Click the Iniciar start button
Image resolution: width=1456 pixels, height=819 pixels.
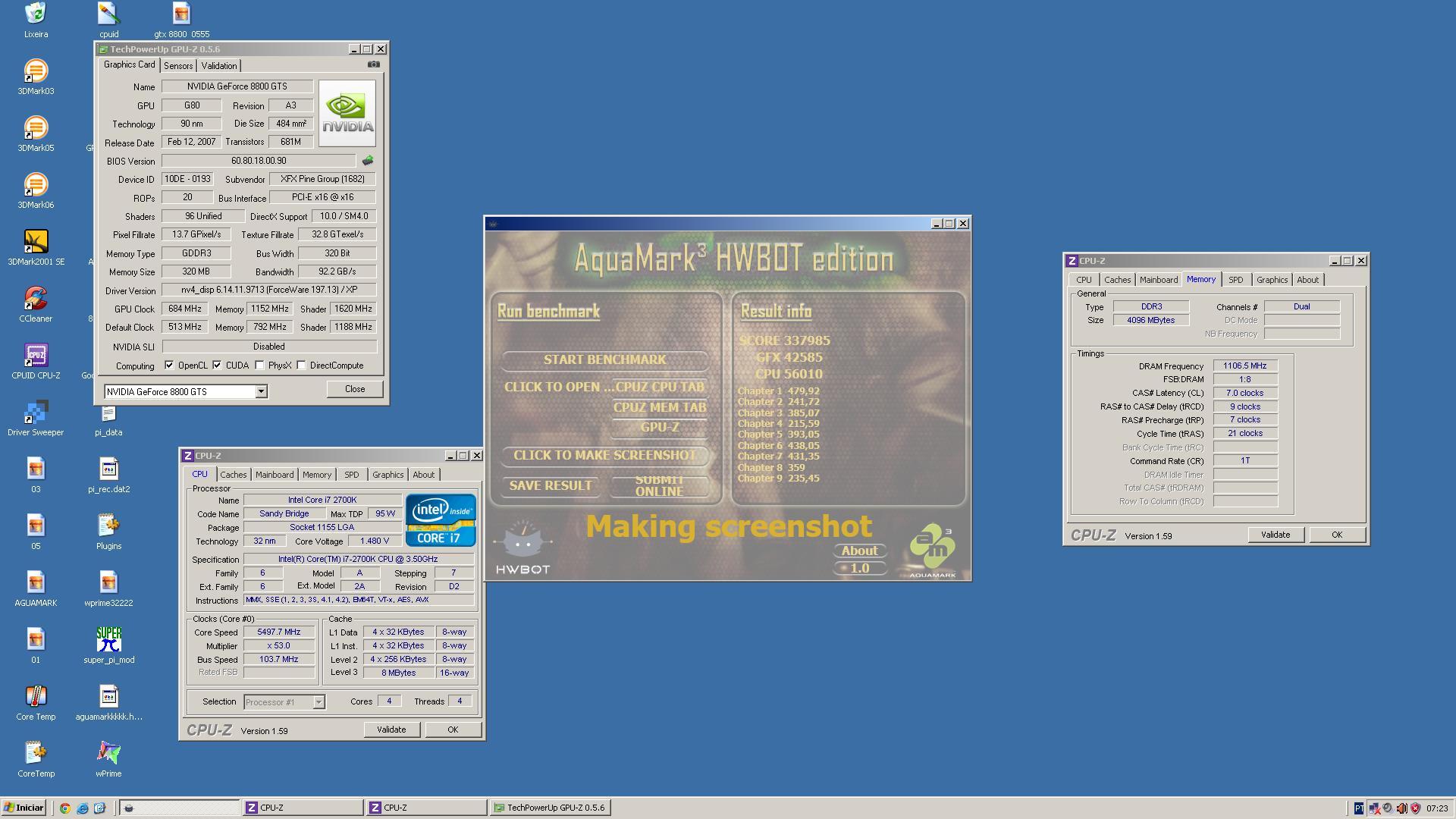[x=24, y=808]
